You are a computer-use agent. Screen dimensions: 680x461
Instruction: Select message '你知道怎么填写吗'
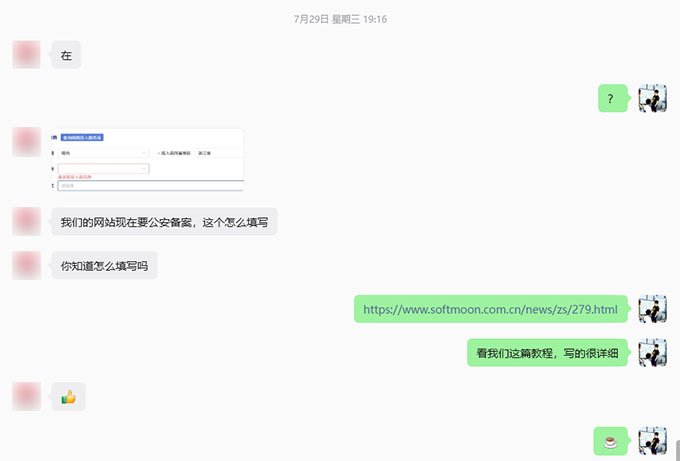104,265
